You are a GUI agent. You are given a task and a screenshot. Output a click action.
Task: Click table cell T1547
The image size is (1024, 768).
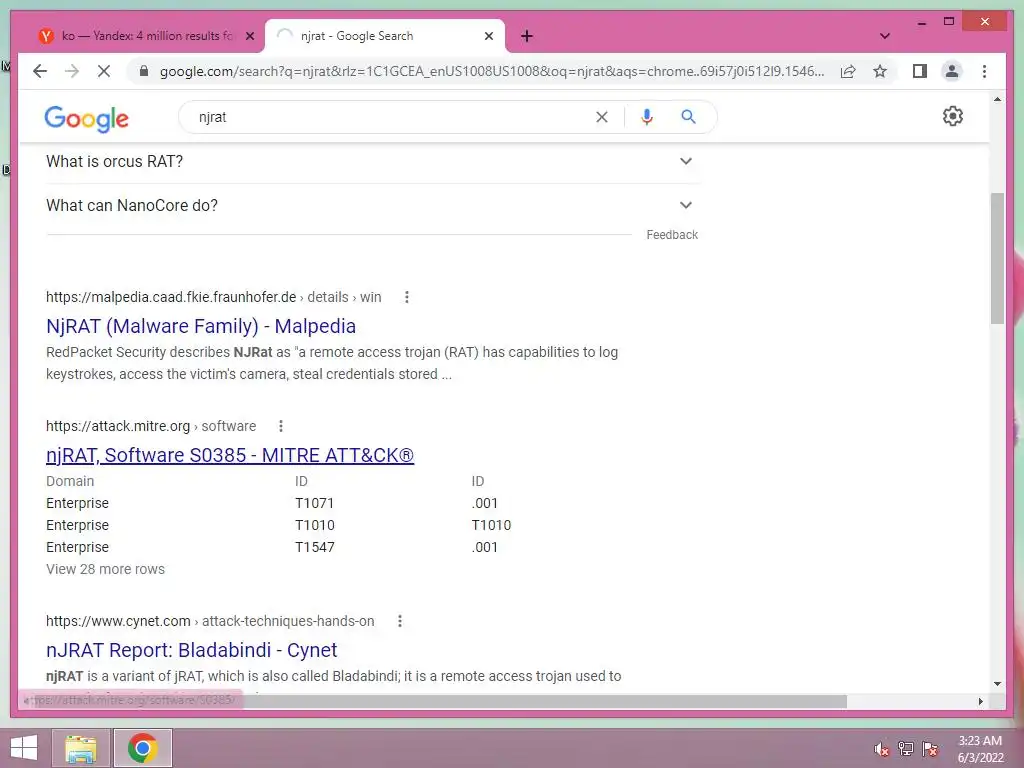click(x=315, y=547)
